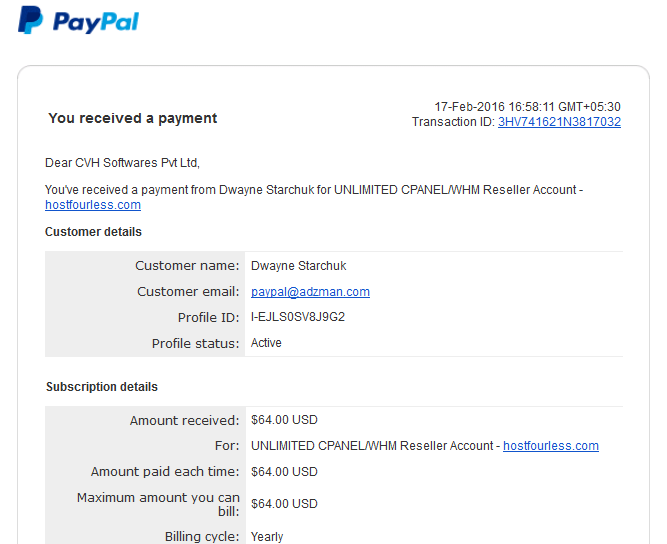Open hostfourless.com link in payment message
This screenshot has height=544, width=667.
pyautogui.click(x=93, y=205)
